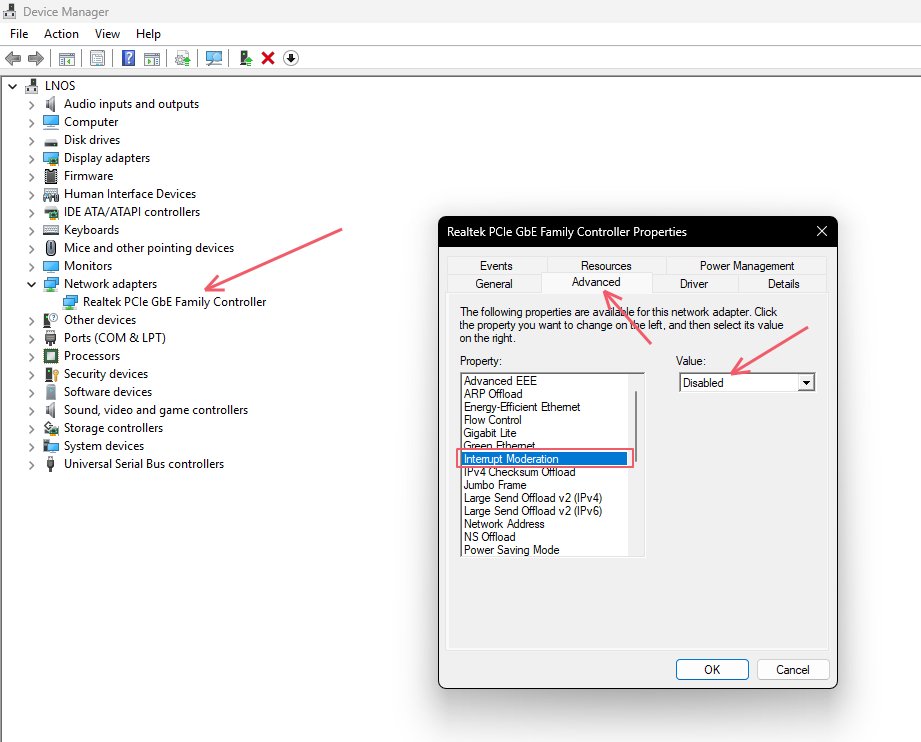Click the Disk drives icon

(x=51, y=142)
